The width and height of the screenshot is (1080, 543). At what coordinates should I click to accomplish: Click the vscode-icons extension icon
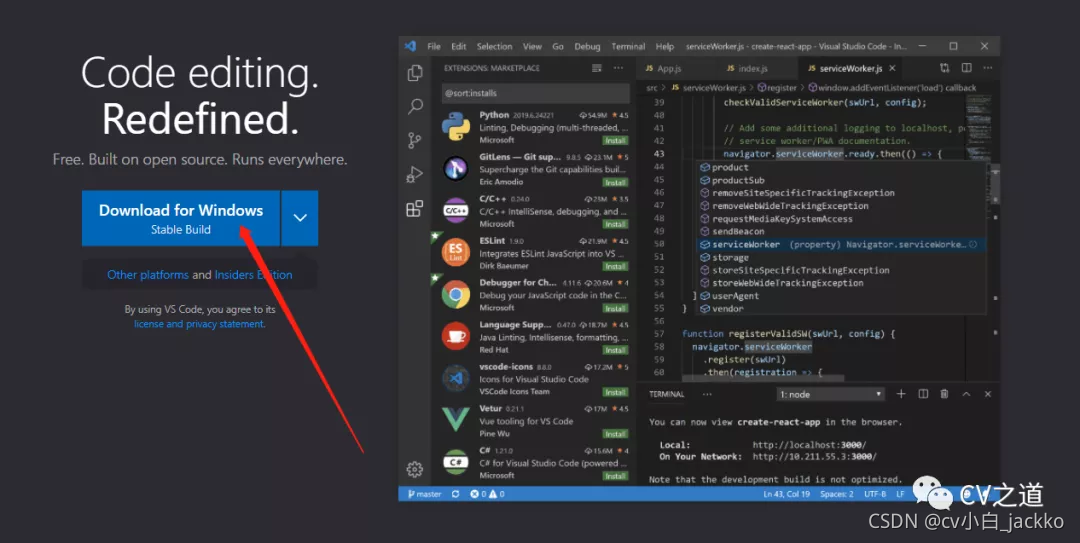pos(456,378)
